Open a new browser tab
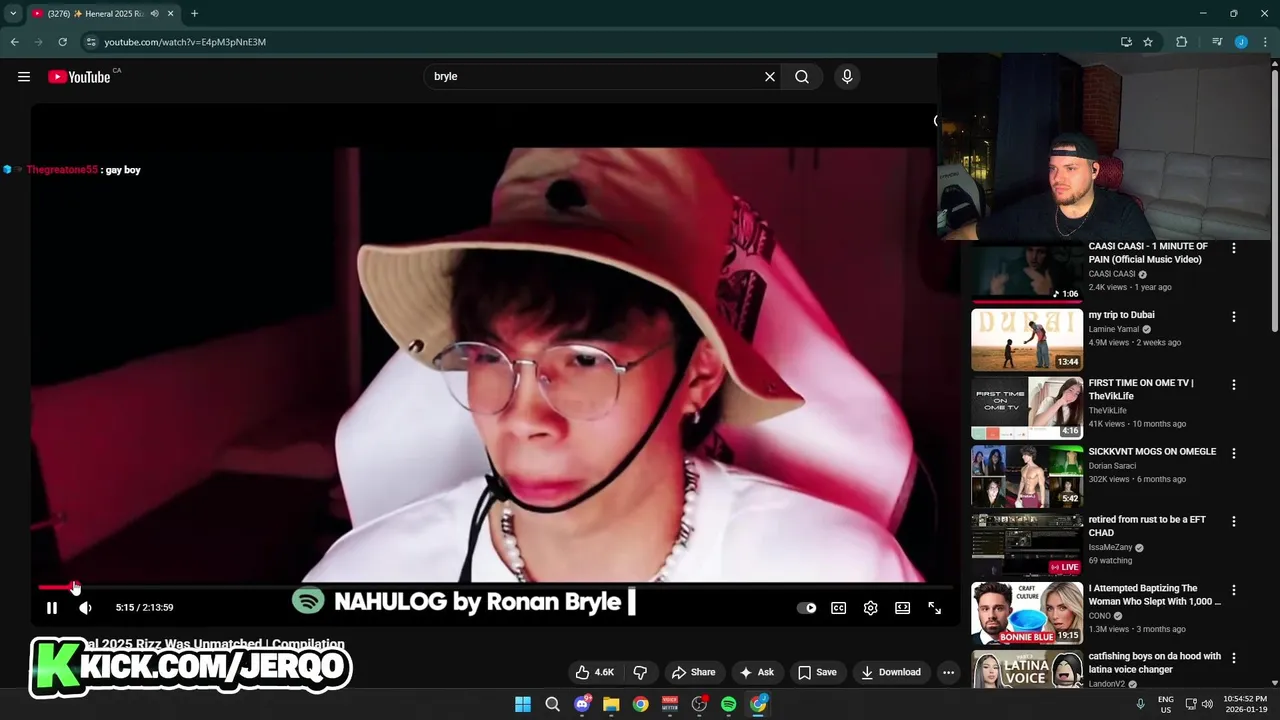This screenshot has width=1280, height=720. point(194,14)
